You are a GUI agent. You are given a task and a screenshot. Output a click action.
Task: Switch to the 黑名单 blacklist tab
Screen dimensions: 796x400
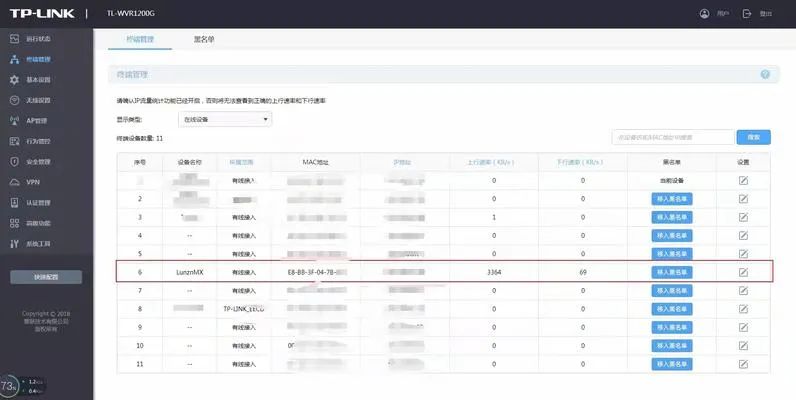tap(204, 39)
